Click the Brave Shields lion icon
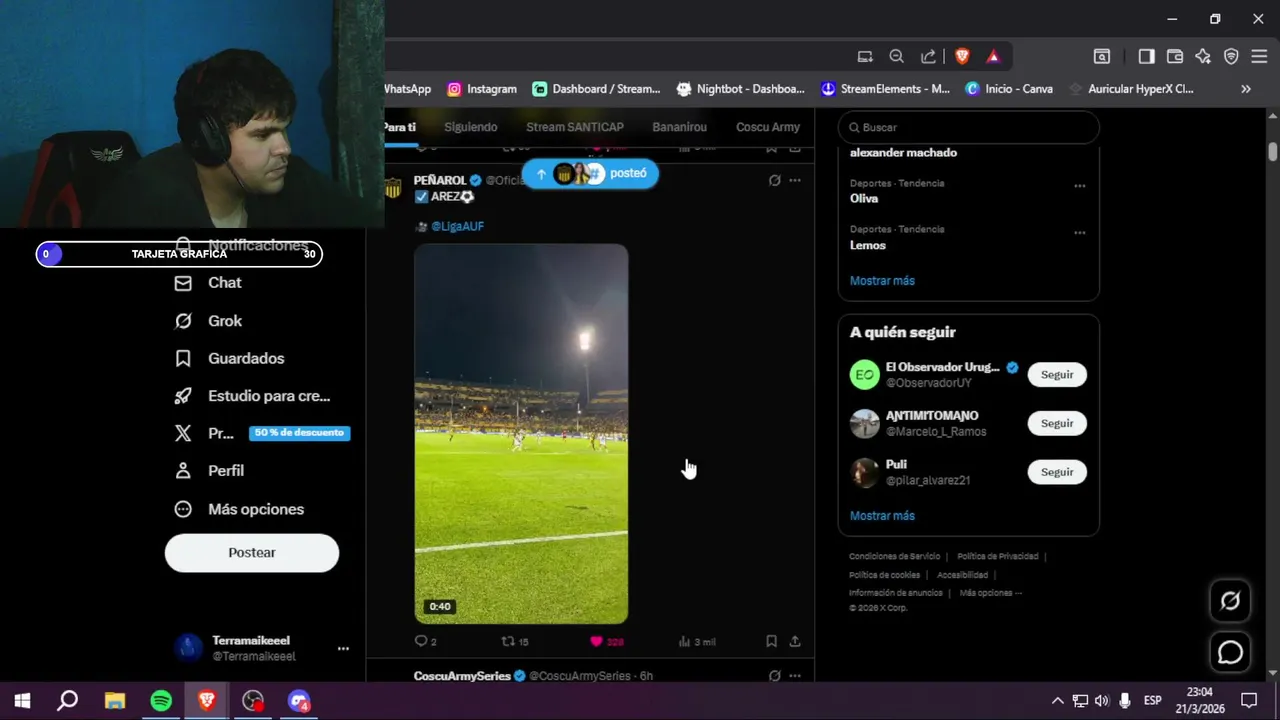 click(962, 57)
